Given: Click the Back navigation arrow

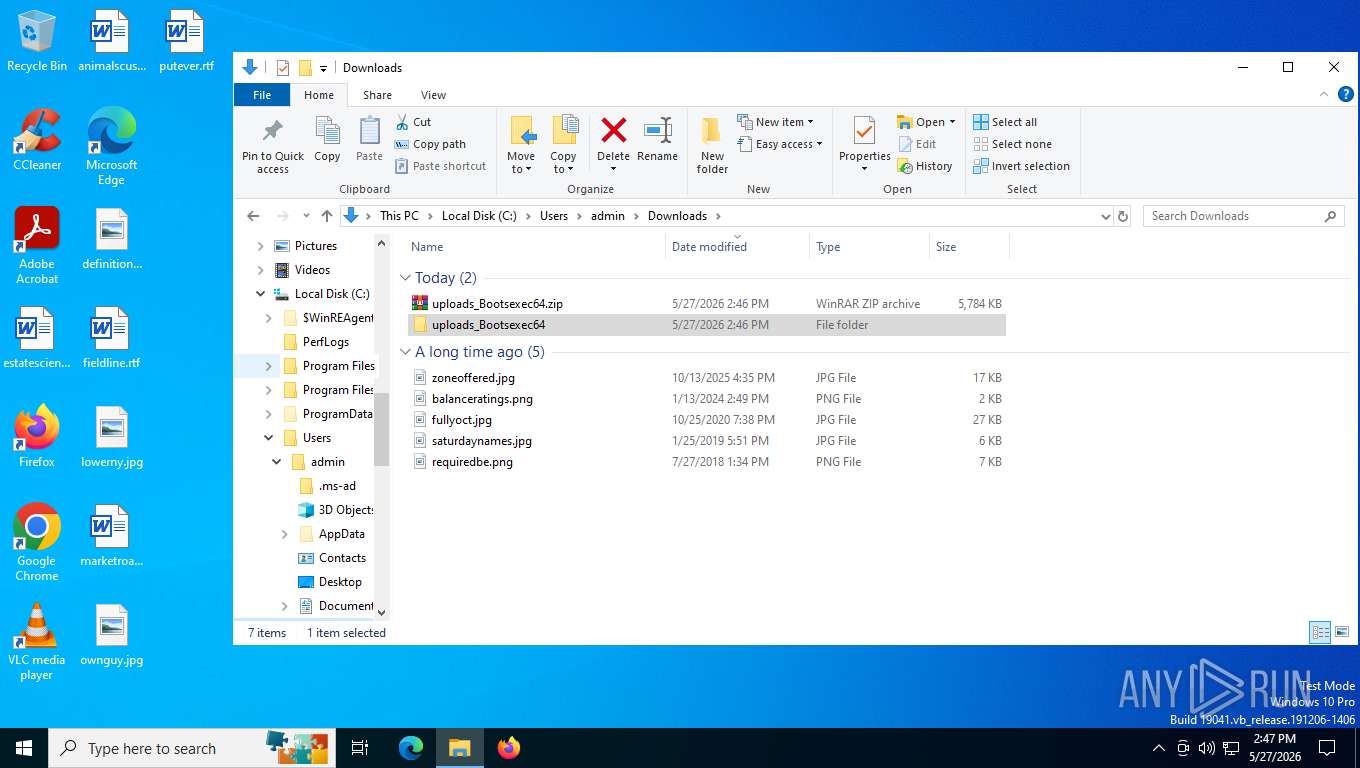Looking at the screenshot, I should coord(253,216).
